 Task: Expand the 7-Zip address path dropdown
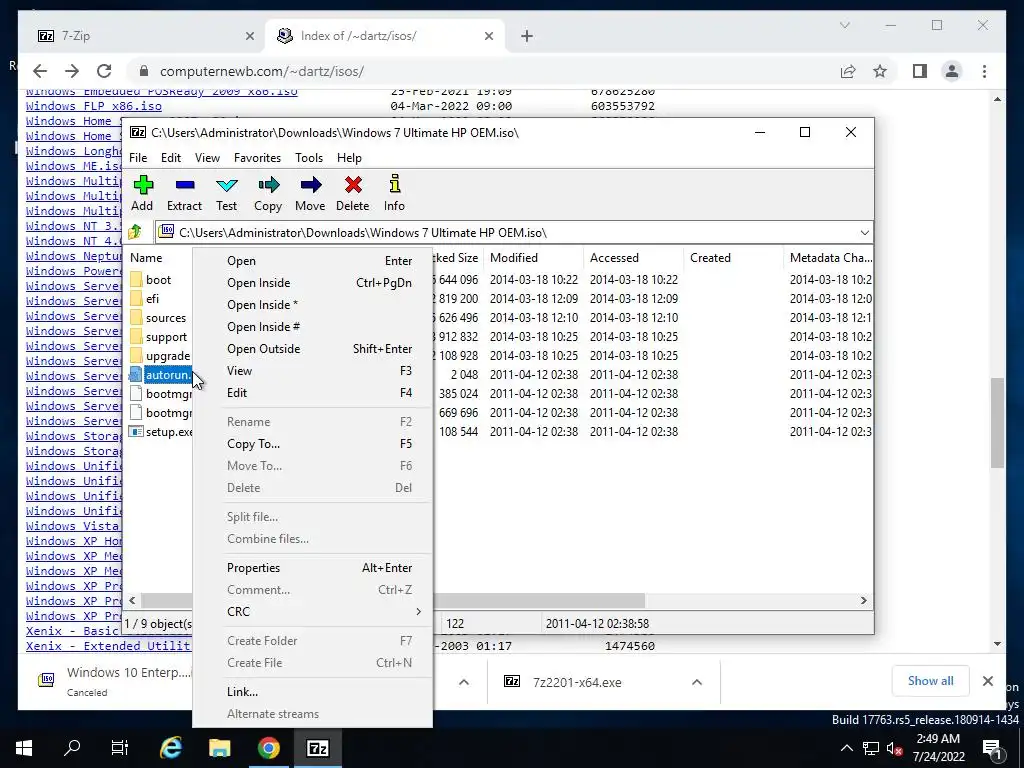(x=865, y=232)
